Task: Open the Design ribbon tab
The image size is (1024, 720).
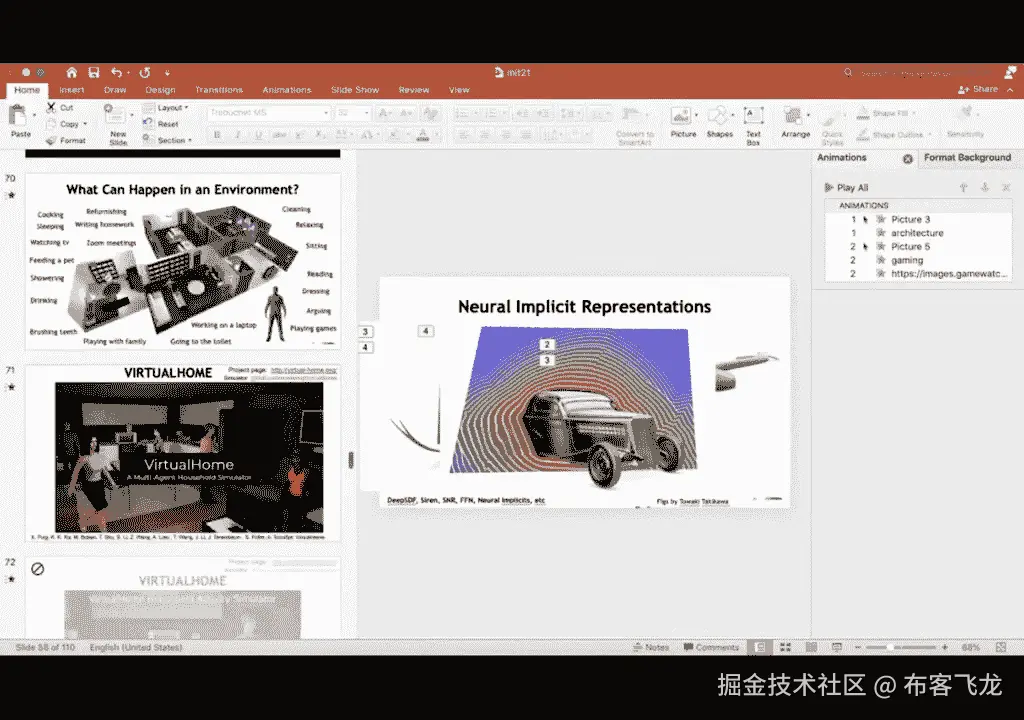Action: 160,90
